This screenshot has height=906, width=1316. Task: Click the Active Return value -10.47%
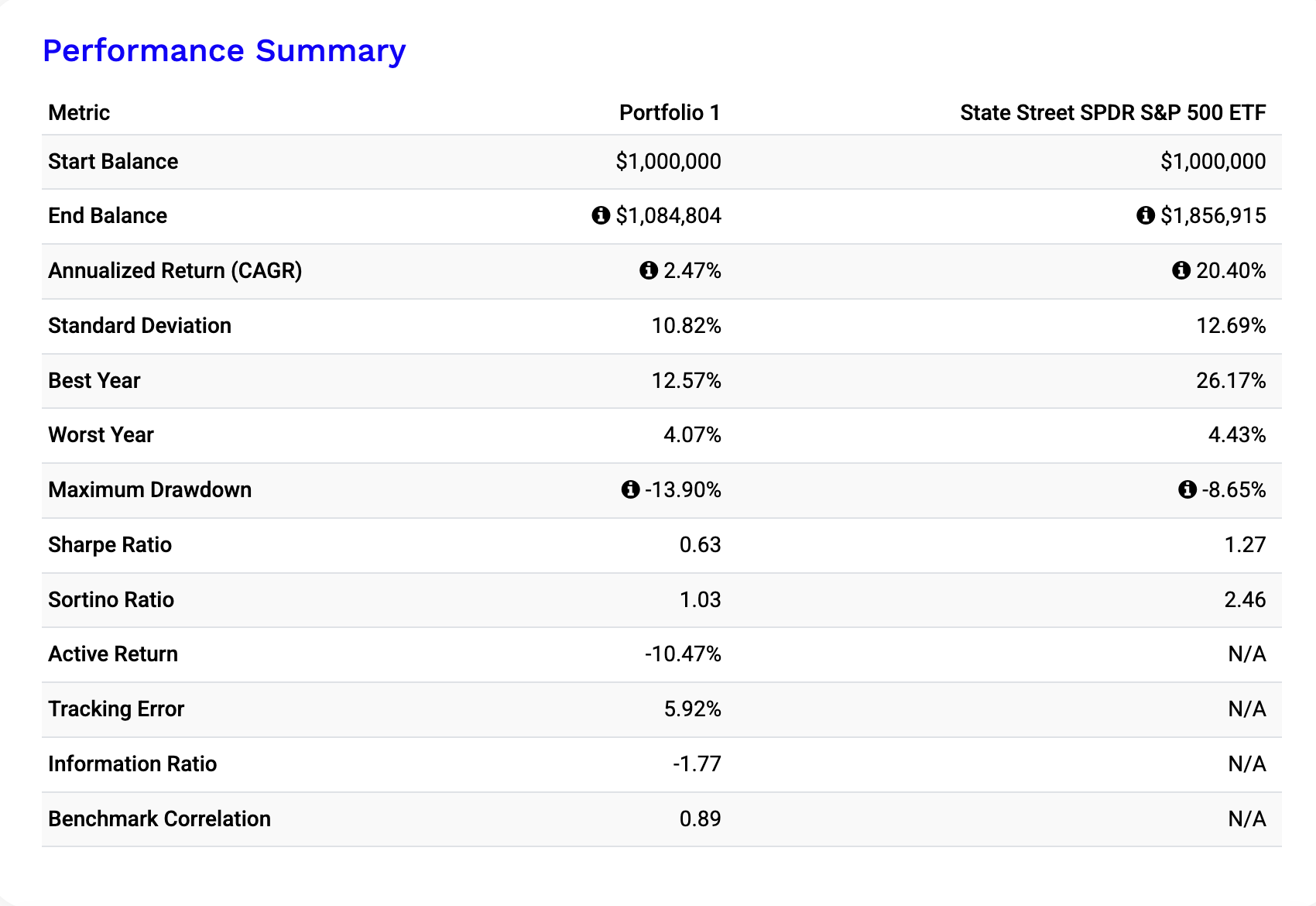click(x=683, y=654)
